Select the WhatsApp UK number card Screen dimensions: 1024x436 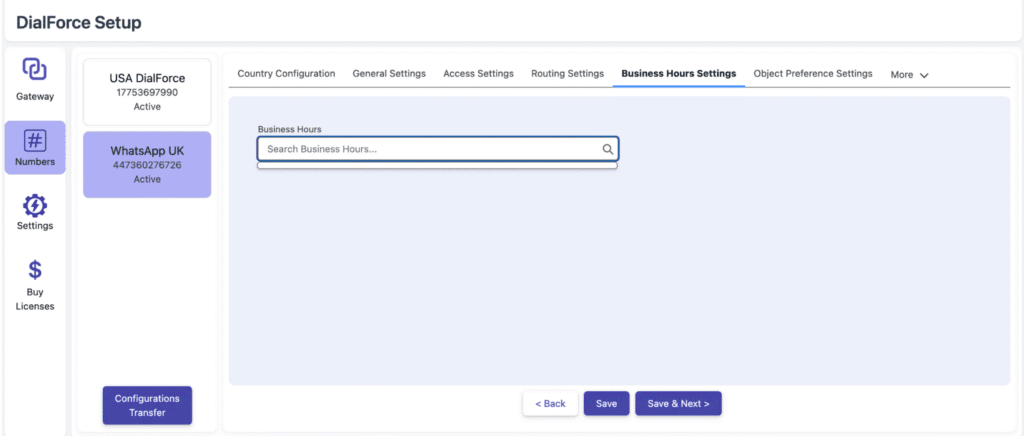(x=147, y=164)
